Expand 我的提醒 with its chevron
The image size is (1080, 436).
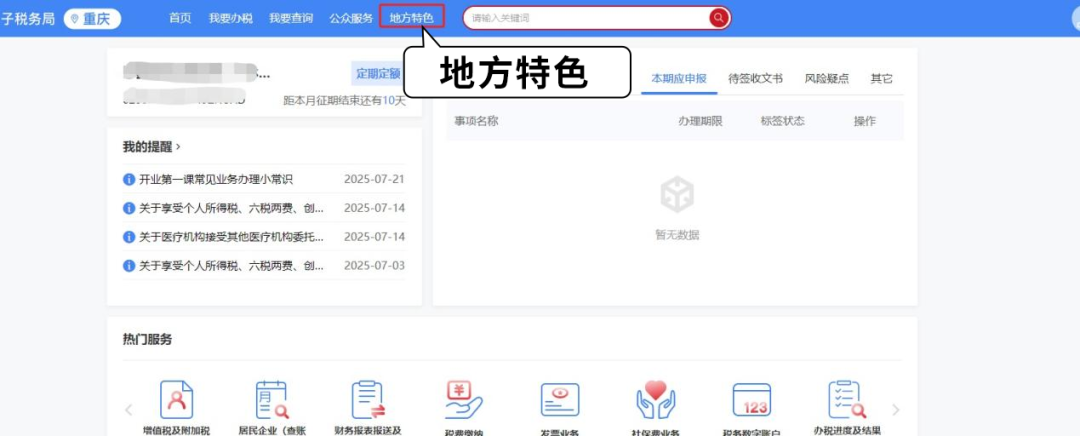[179, 147]
